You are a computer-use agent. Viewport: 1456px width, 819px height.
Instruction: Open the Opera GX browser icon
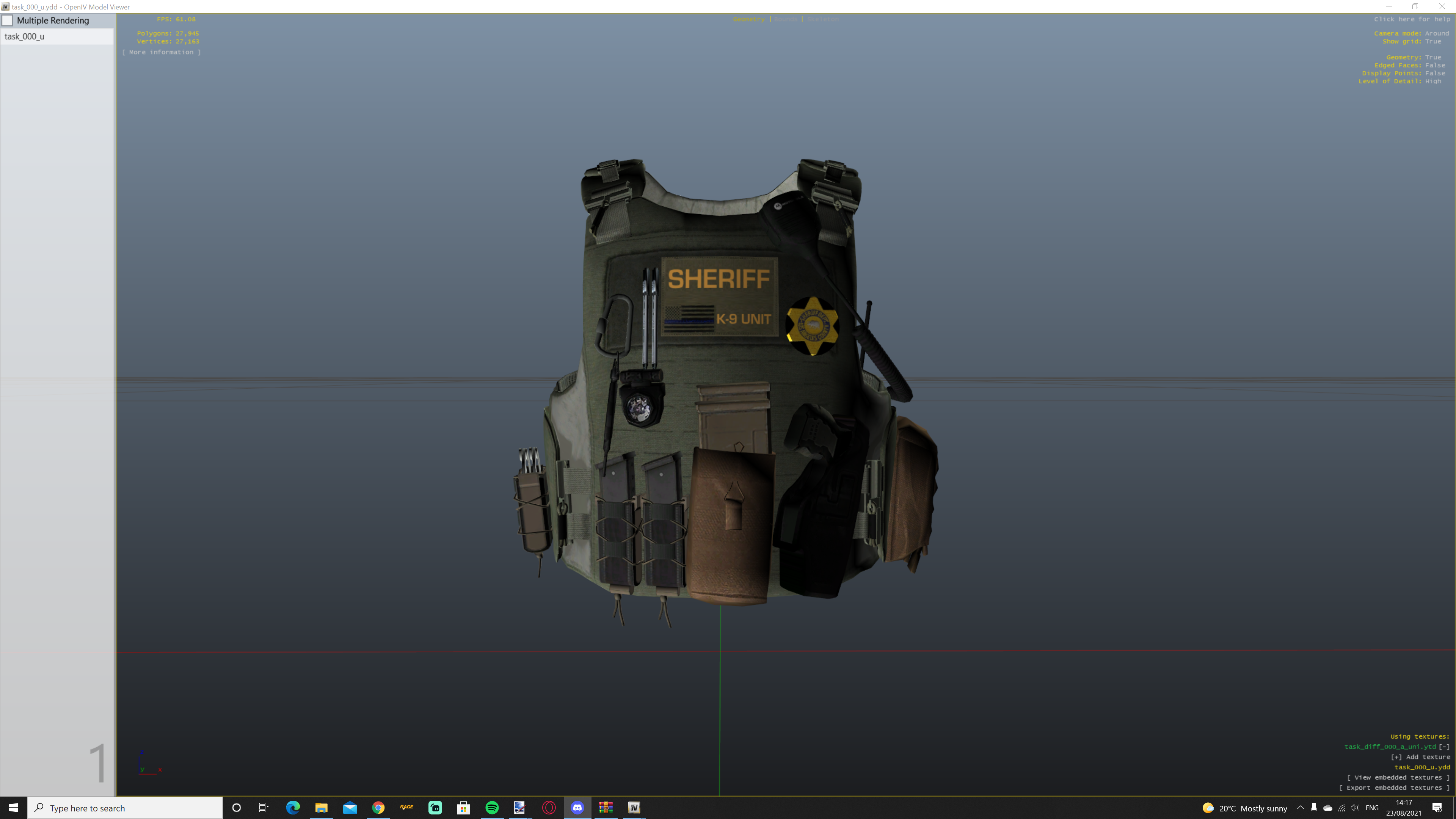tap(549, 808)
